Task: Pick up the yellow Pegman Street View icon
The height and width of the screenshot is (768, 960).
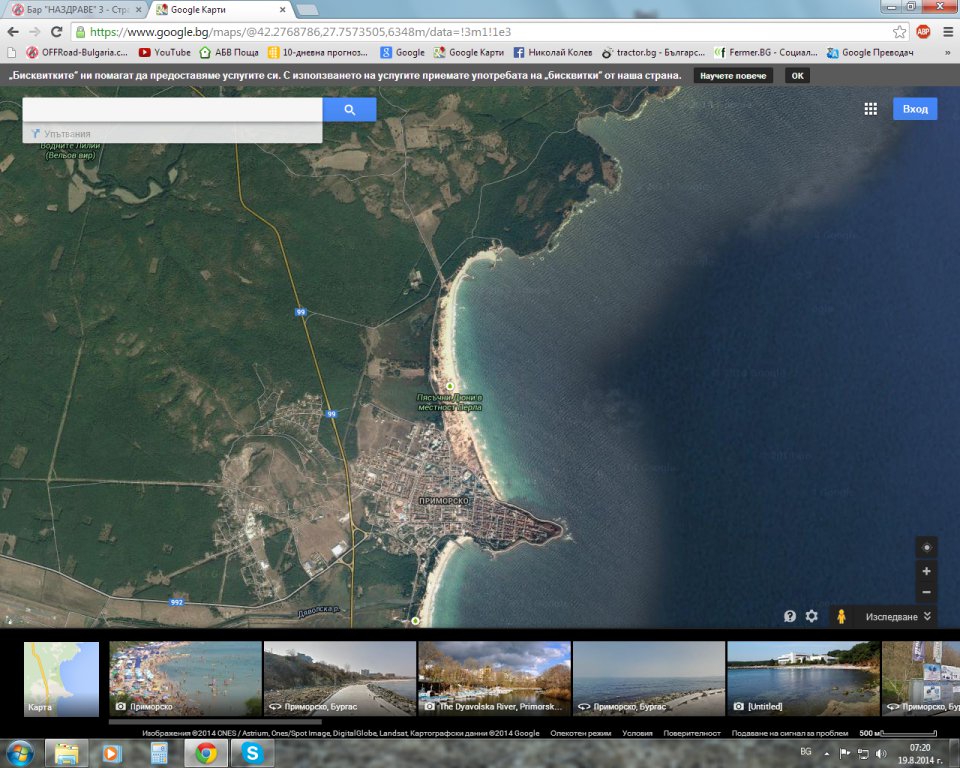Action: tap(841, 617)
